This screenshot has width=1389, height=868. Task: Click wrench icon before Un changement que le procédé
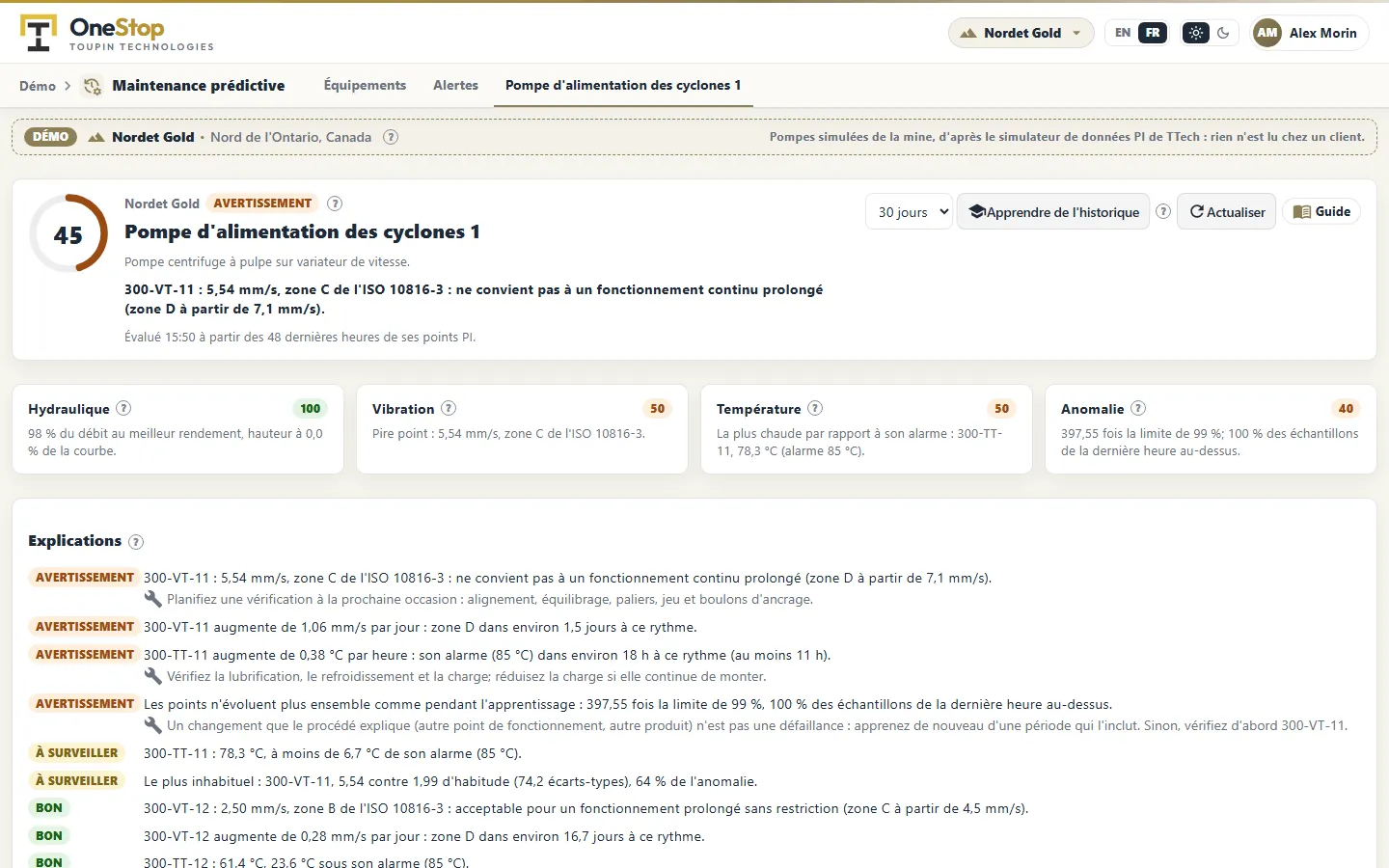click(152, 725)
